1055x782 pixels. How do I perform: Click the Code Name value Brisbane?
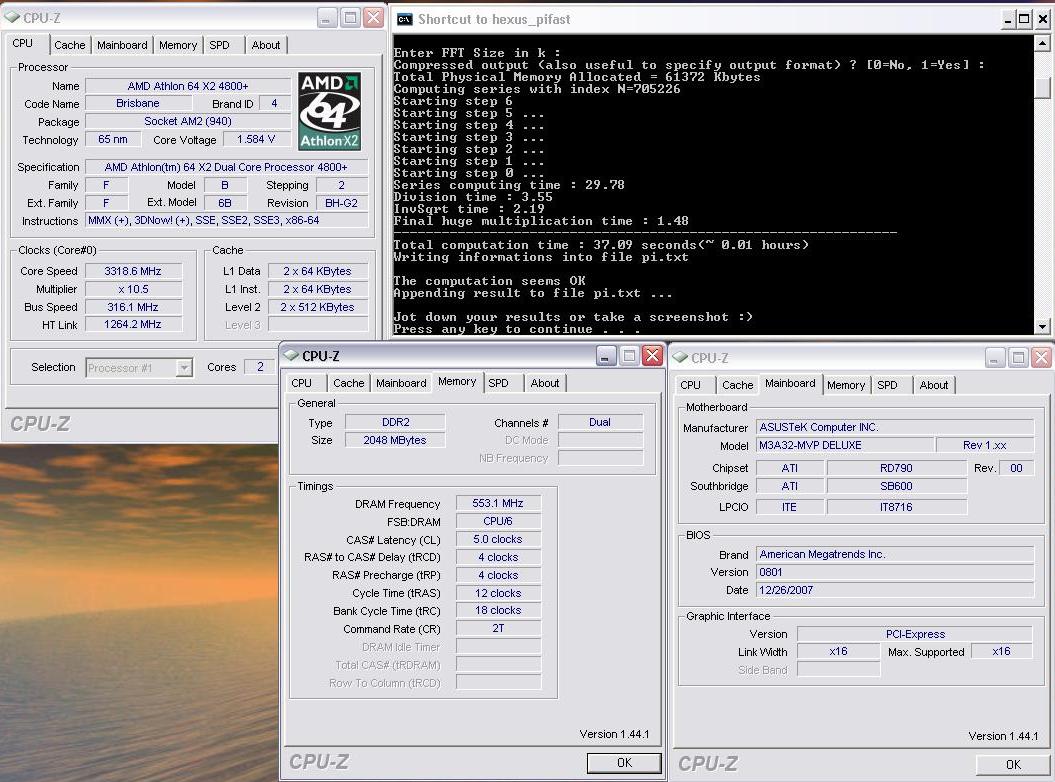pos(138,104)
